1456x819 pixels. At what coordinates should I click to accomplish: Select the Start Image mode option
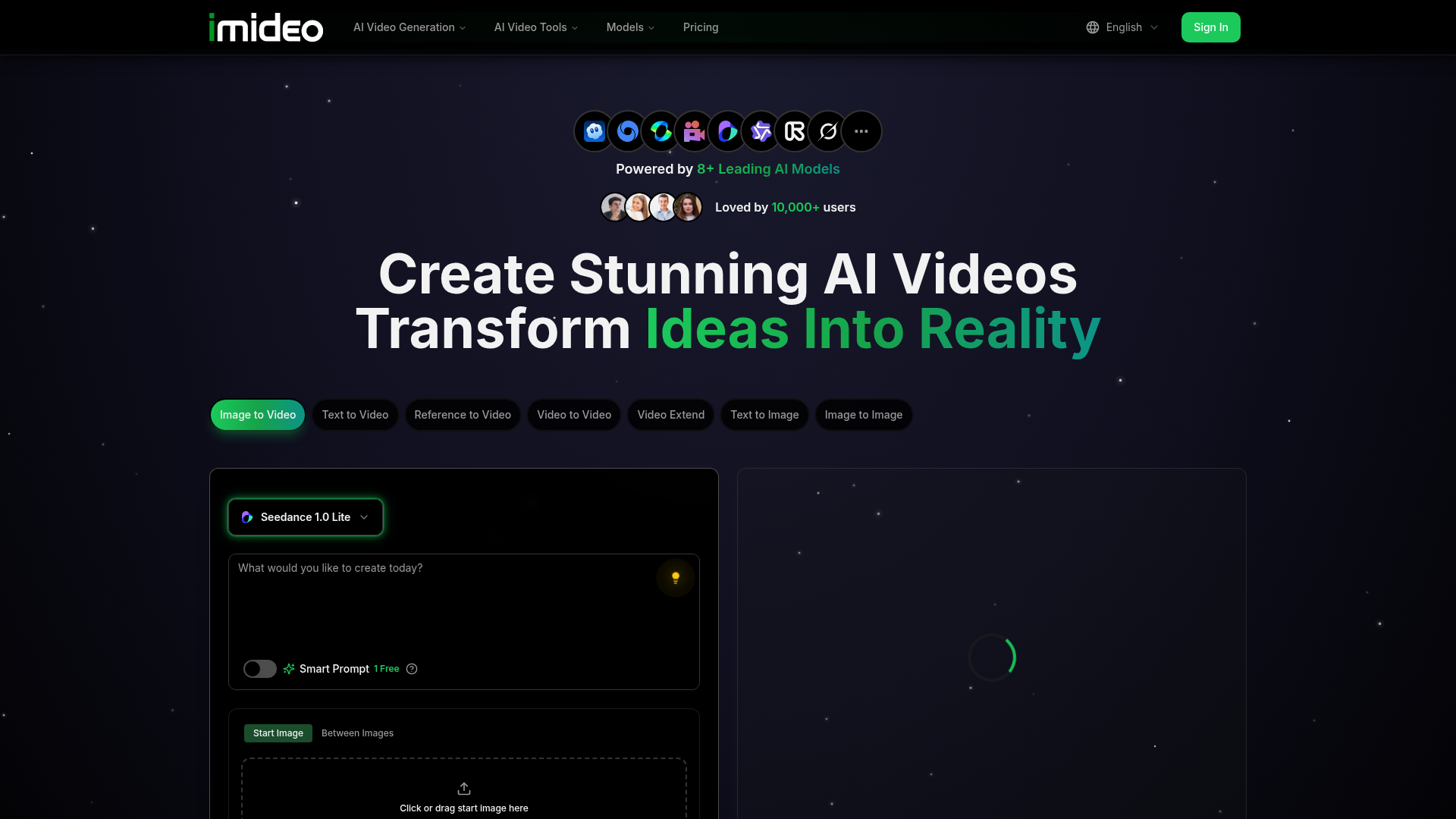pyautogui.click(x=278, y=733)
